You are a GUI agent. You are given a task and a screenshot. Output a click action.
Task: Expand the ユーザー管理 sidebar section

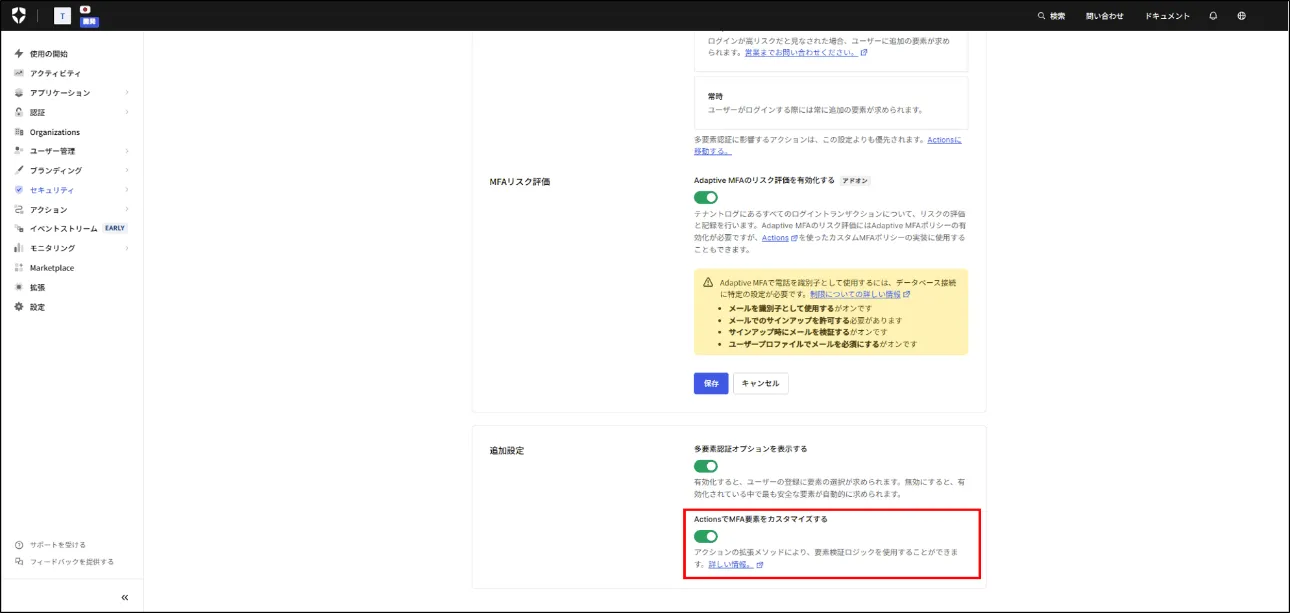pyautogui.click(x=52, y=151)
